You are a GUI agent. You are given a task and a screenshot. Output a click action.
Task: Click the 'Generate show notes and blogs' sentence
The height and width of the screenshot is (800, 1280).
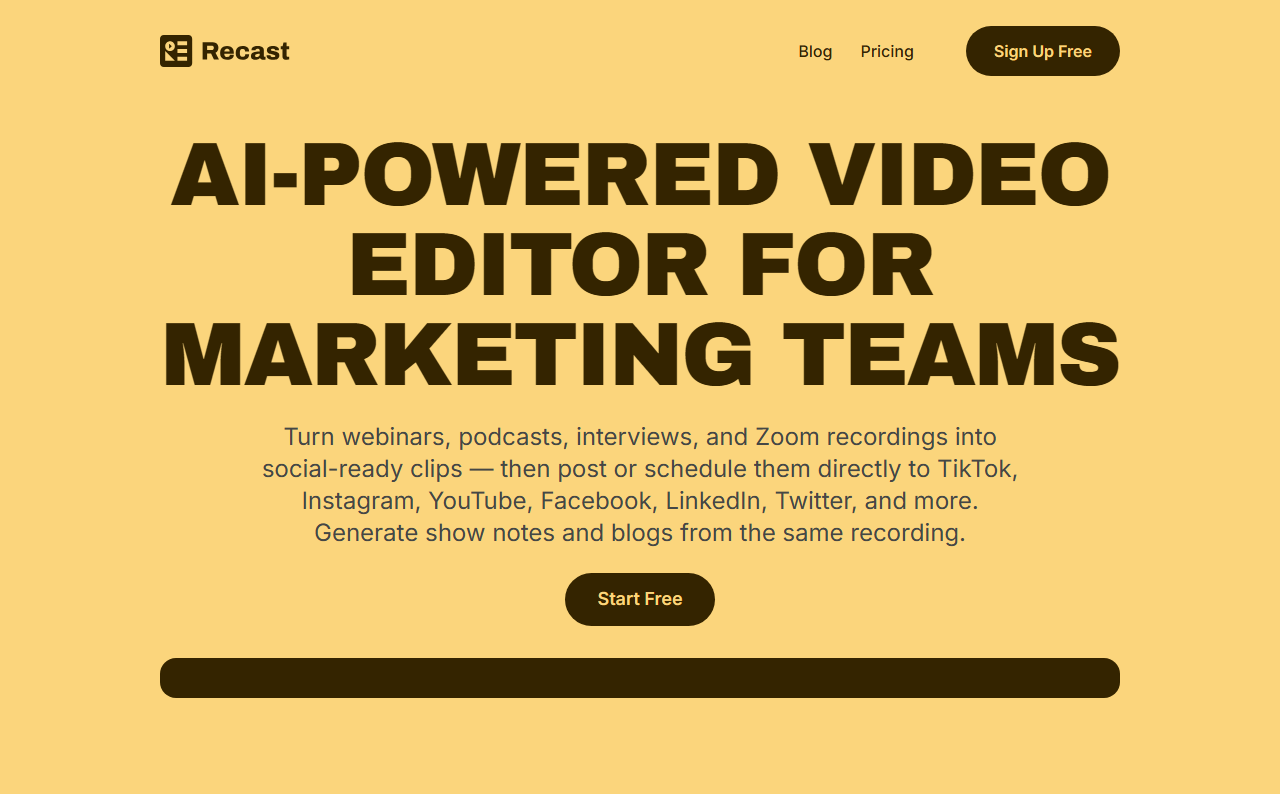point(640,533)
